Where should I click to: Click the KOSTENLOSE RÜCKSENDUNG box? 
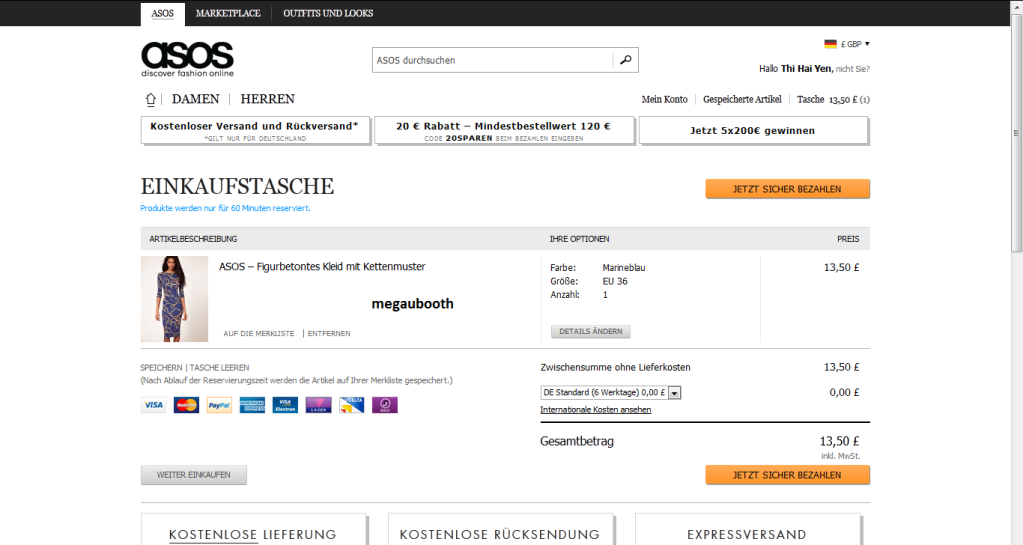pos(500,529)
